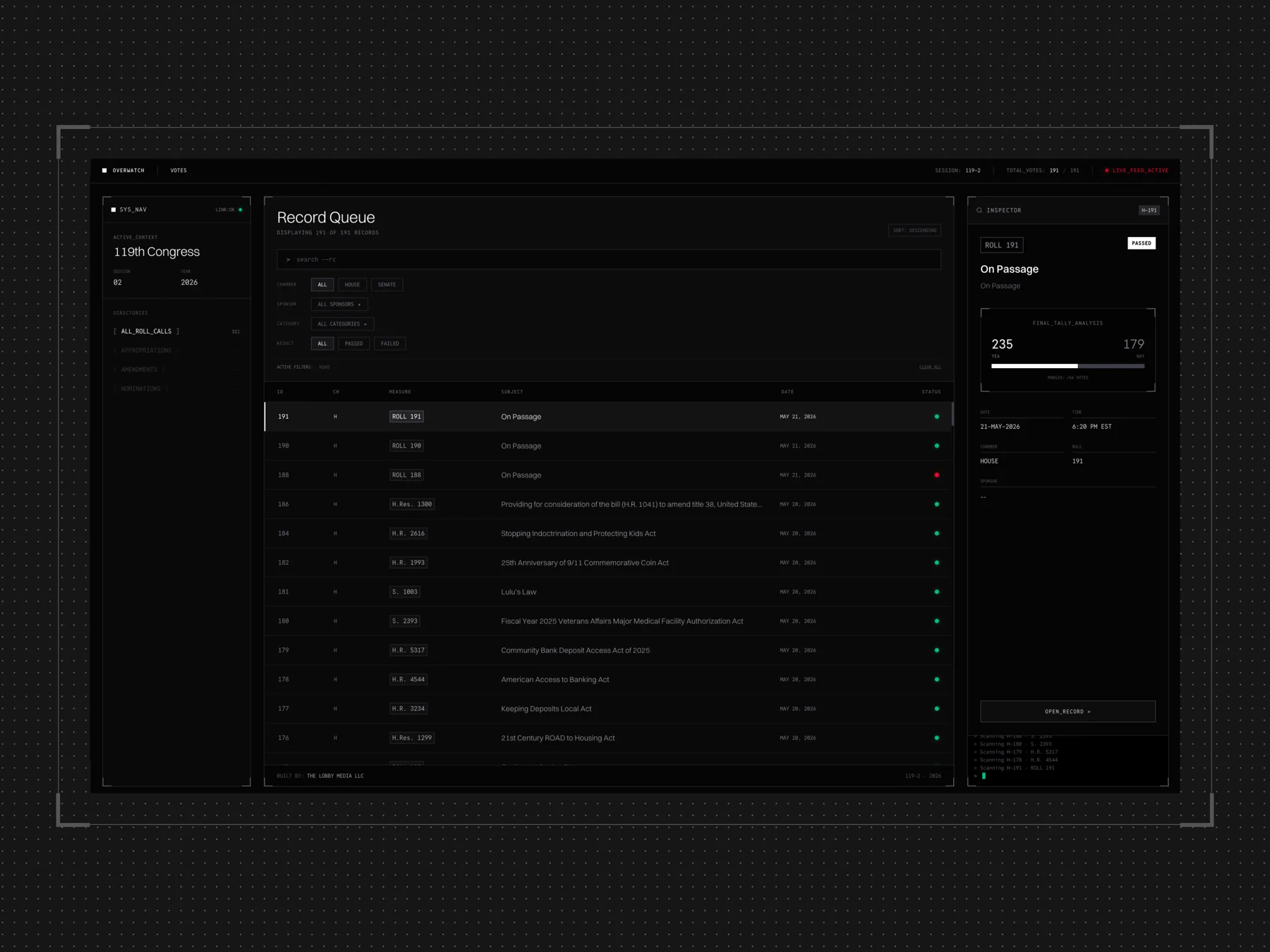Click status dot for H.R. 4544 row
The width and height of the screenshot is (1270, 952).
pyautogui.click(x=937, y=680)
